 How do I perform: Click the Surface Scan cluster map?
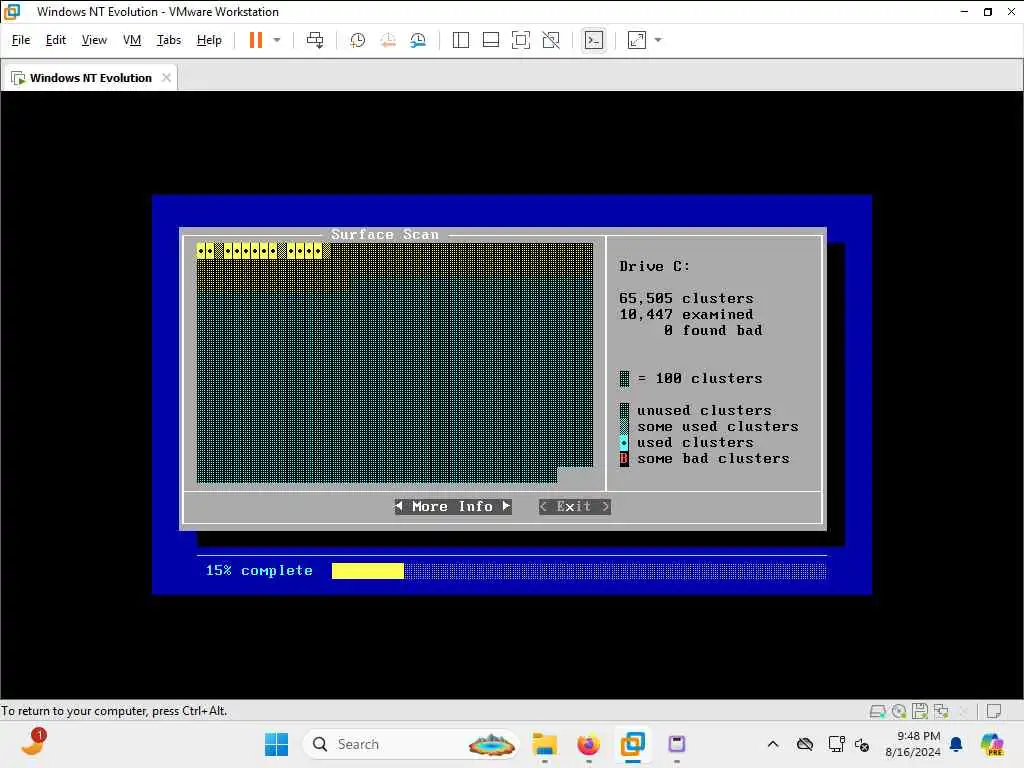(394, 363)
